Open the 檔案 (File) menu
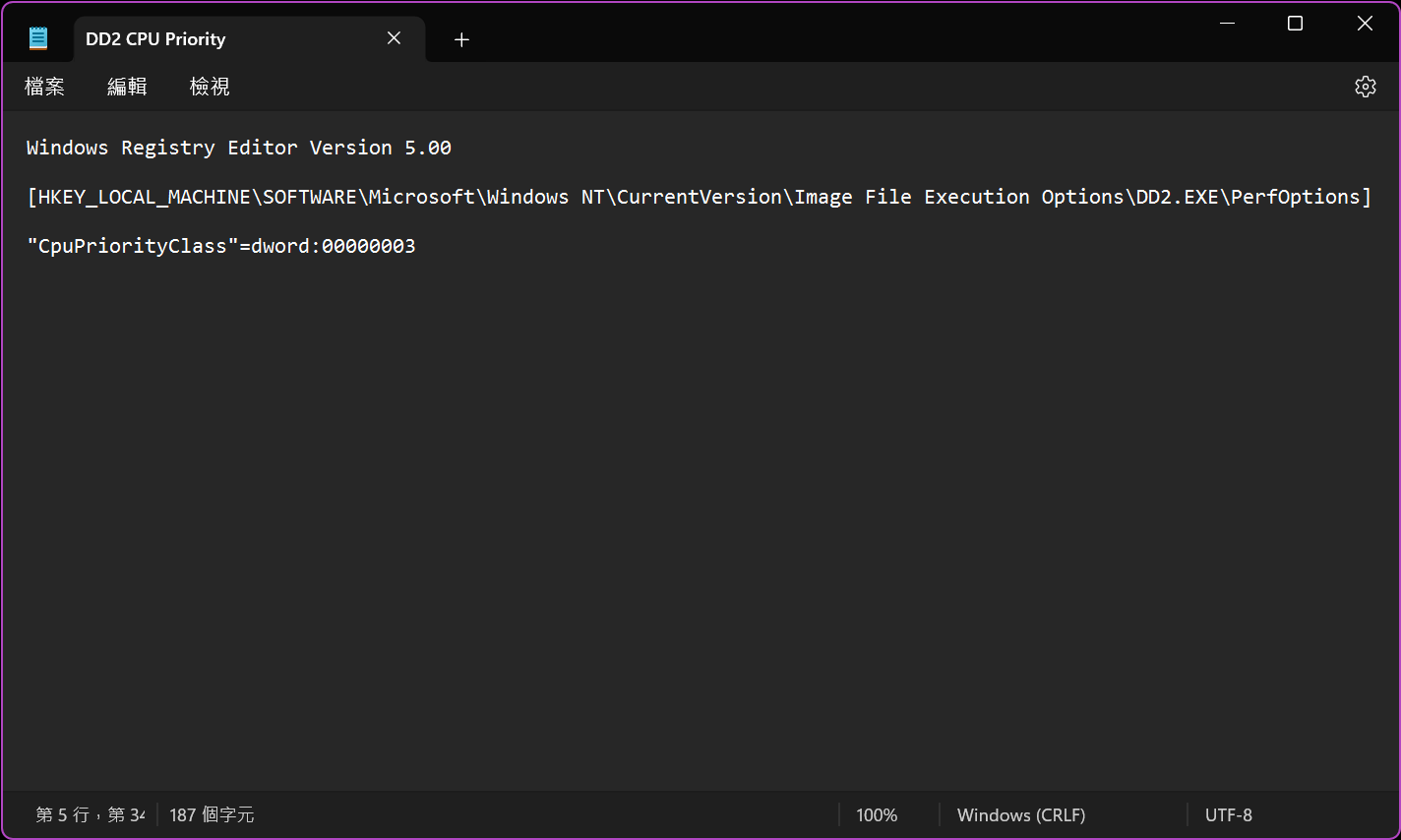Viewport: 1401px width, 840px height. pos(44,87)
